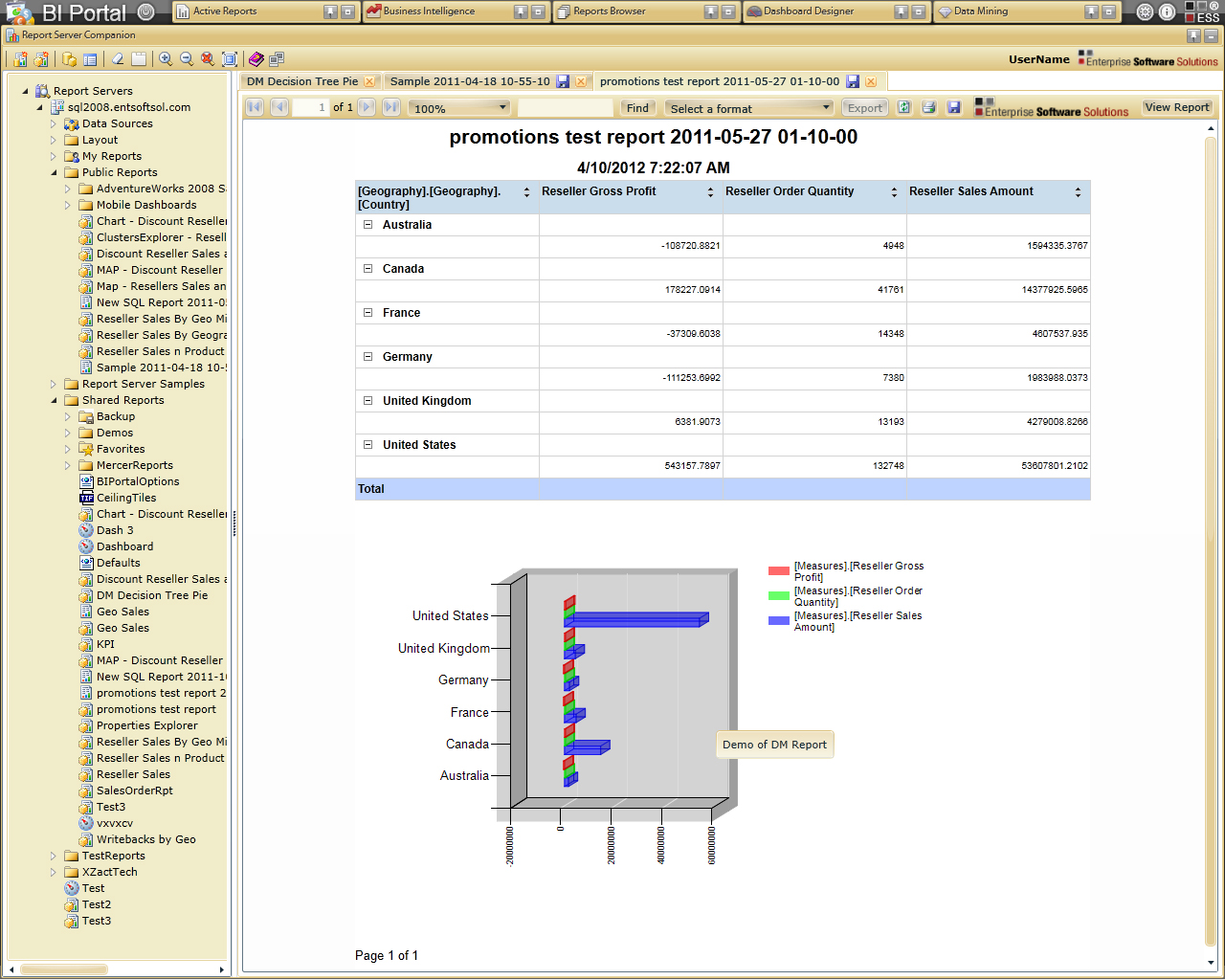Collapse the Australia row group
Image resolution: width=1225 pixels, height=980 pixels.
(x=367, y=225)
